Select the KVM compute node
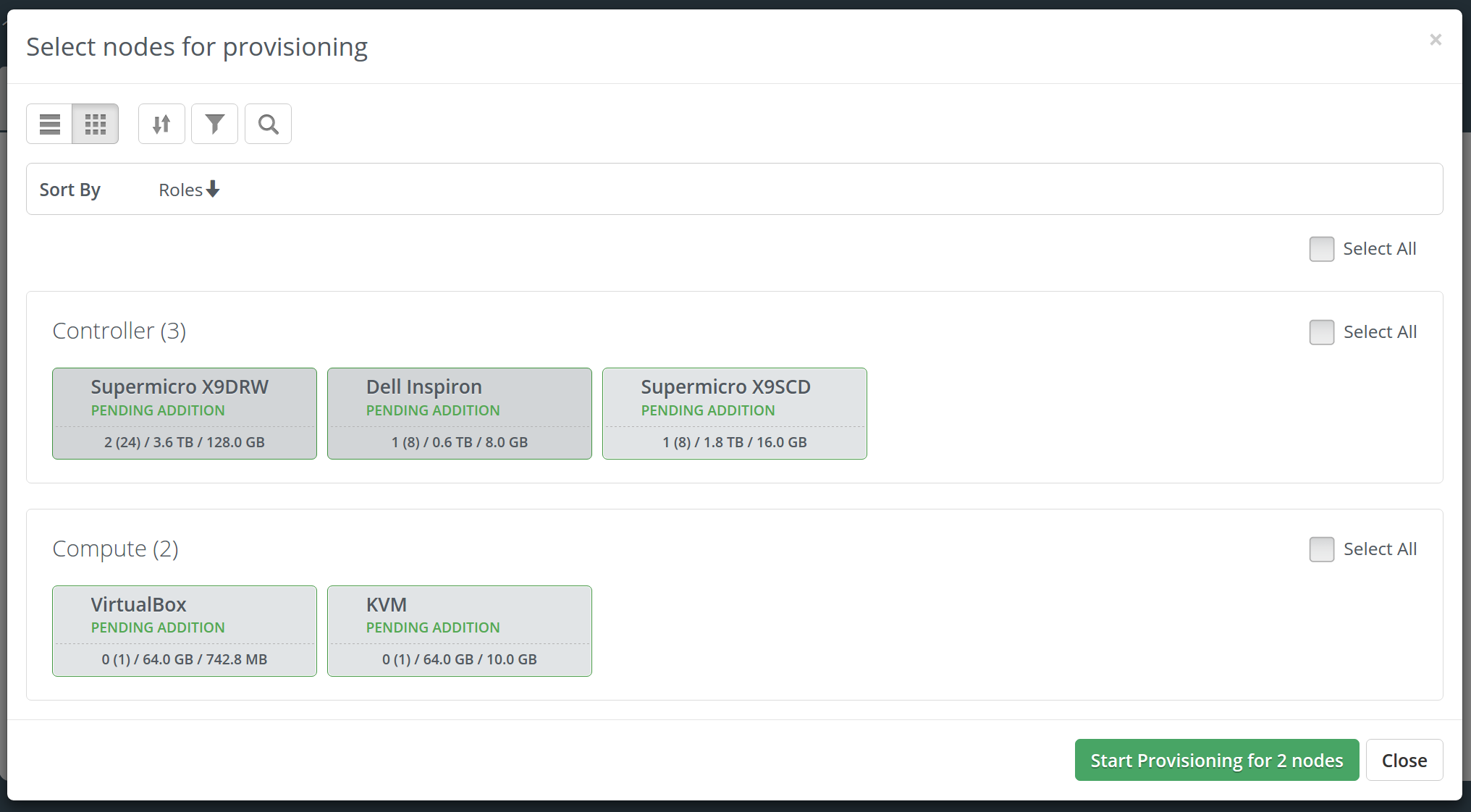The height and width of the screenshot is (812, 1471). 459,631
